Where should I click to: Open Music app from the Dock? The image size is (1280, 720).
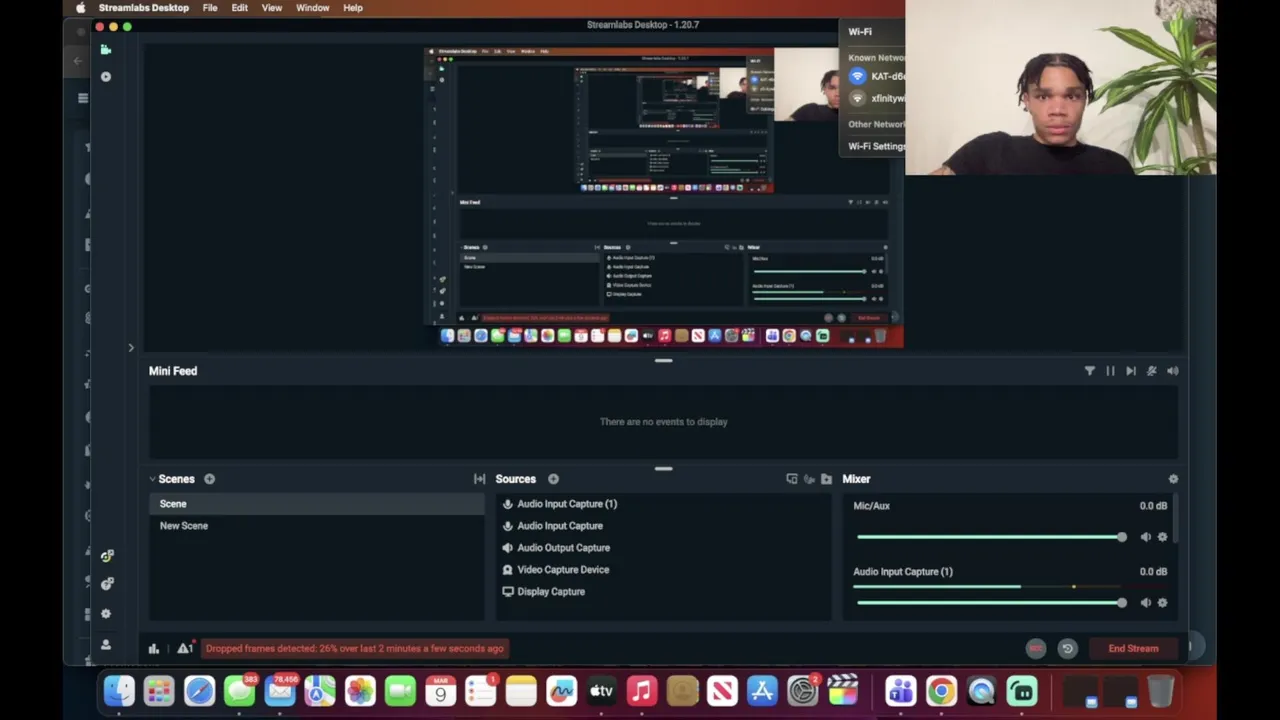(x=641, y=691)
